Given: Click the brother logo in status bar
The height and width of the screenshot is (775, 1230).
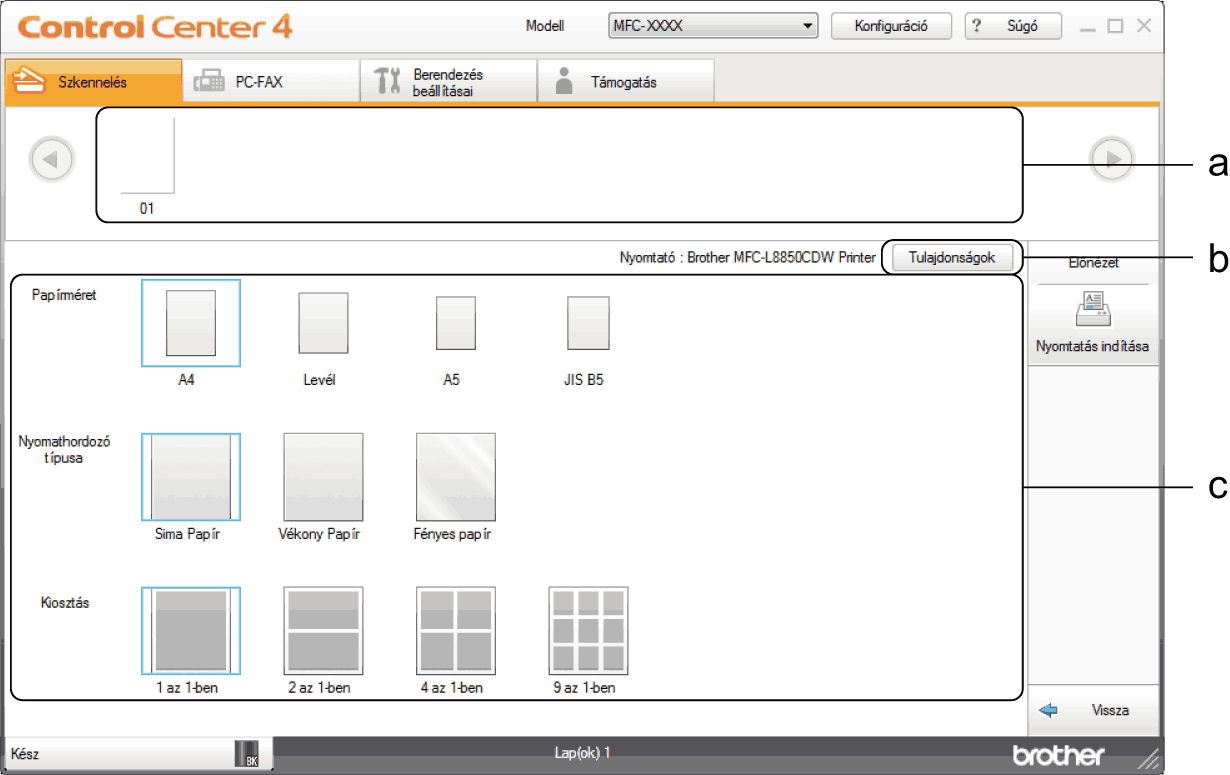Looking at the screenshot, I should pyautogui.click(x=1060, y=754).
